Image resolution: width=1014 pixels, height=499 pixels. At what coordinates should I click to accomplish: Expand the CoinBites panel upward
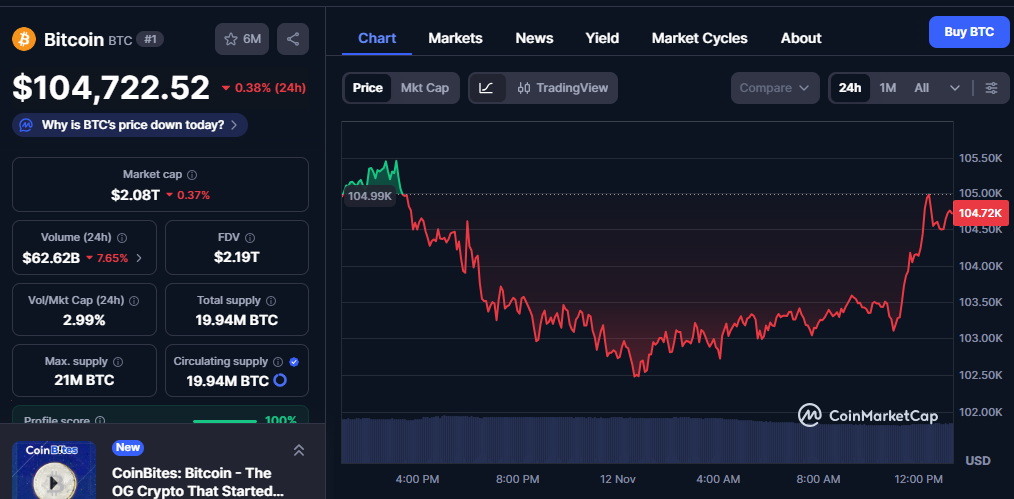[298, 450]
